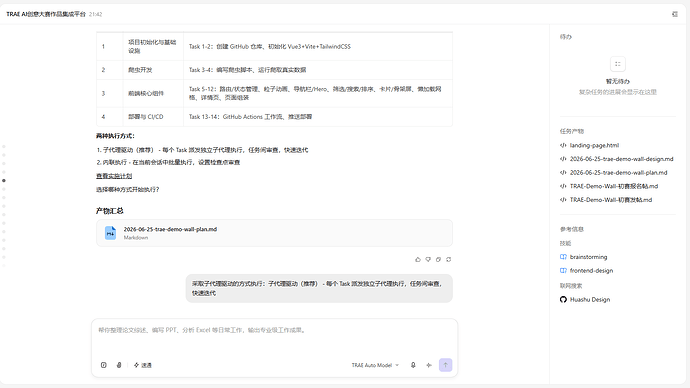Viewport: 690px width, 388px height.
Task: Click the frontend-design skill book icon
Action: coord(563,271)
